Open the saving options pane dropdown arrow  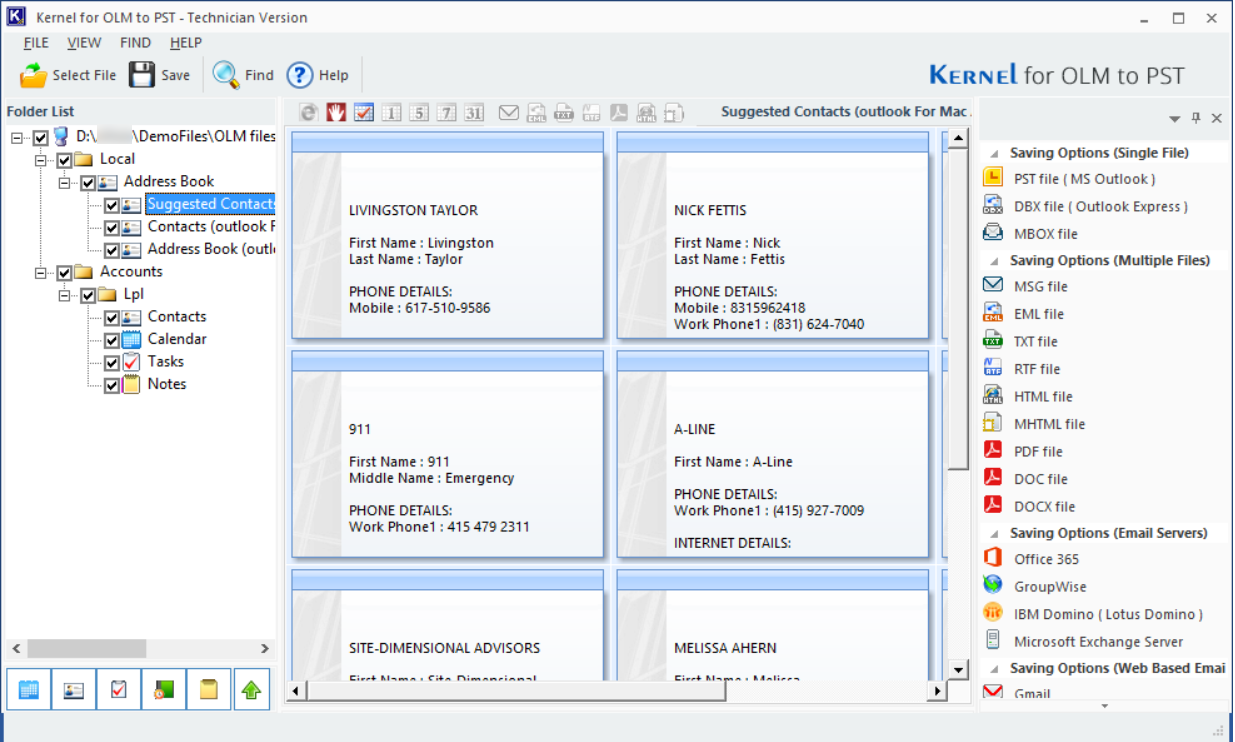pyautogui.click(x=1176, y=119)
